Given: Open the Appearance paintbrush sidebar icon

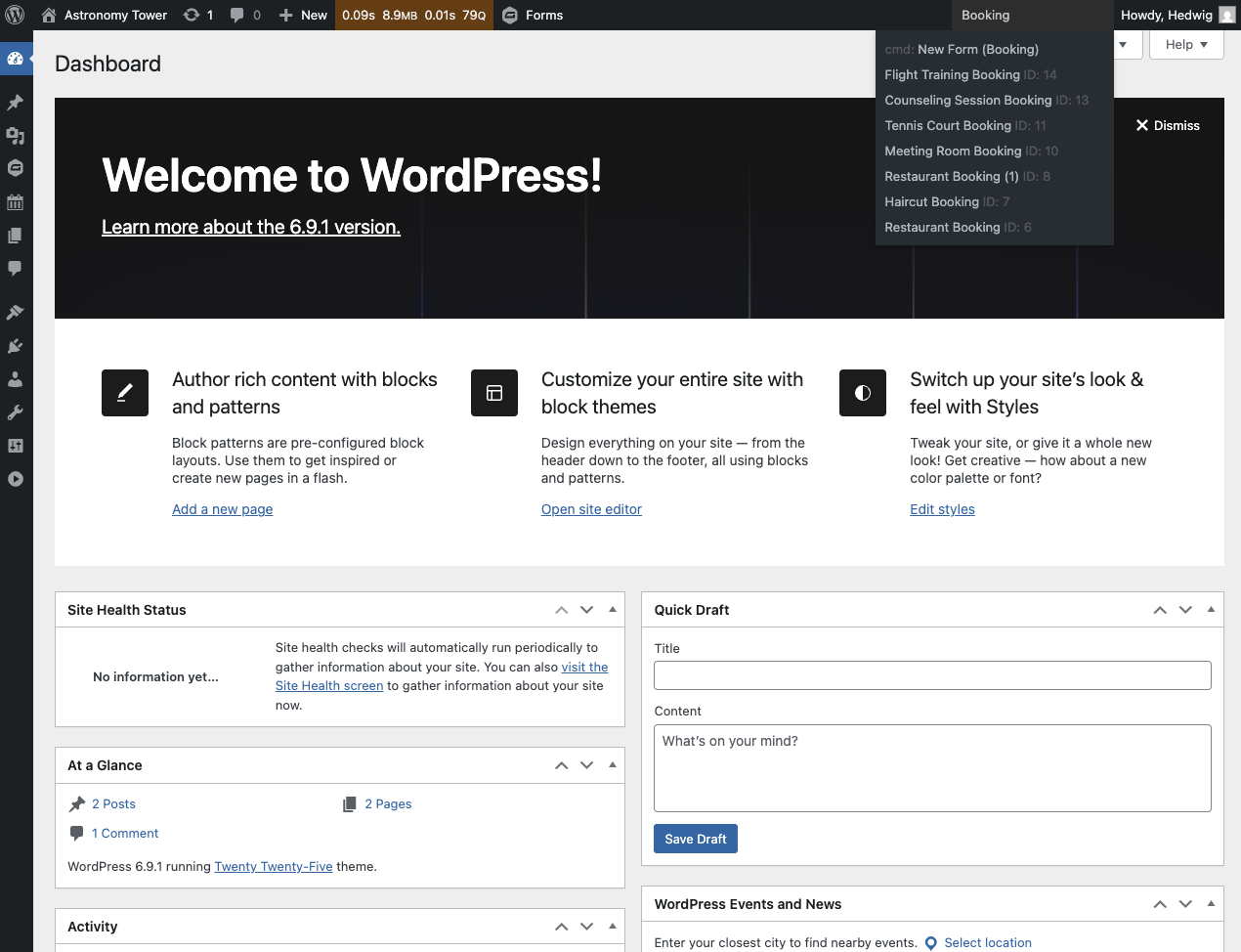Looking at the screenshot, I should [x=15, y=313].
